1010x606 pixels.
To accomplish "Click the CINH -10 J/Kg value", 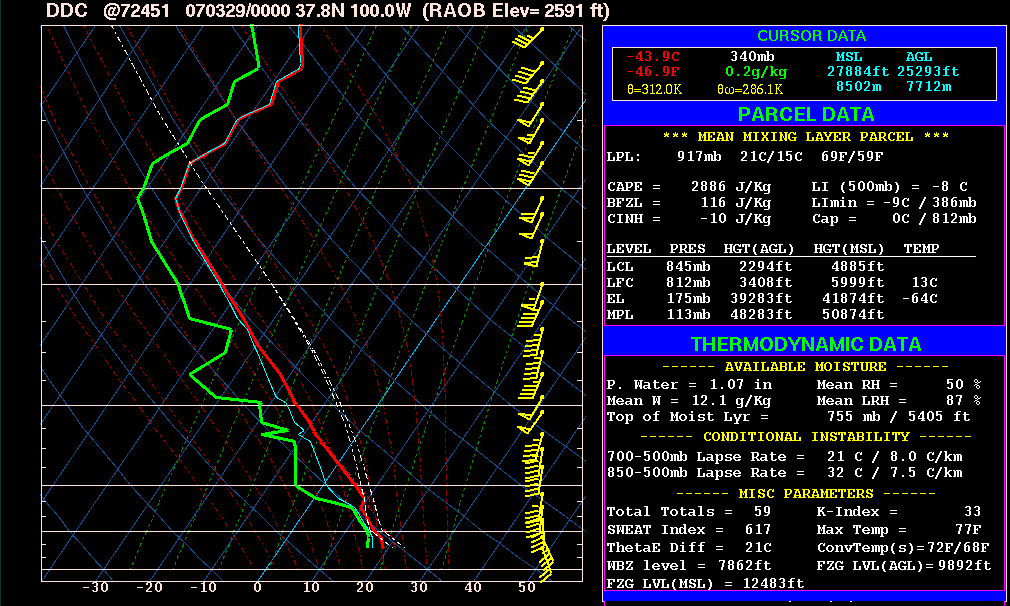I will coord(736,219).
